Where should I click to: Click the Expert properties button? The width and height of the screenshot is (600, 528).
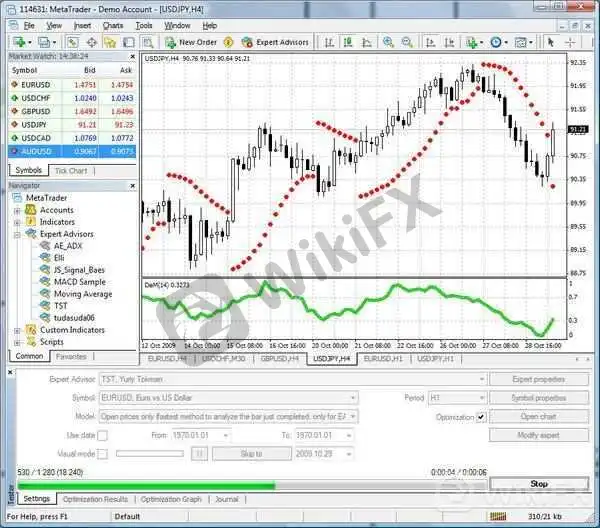539,379
